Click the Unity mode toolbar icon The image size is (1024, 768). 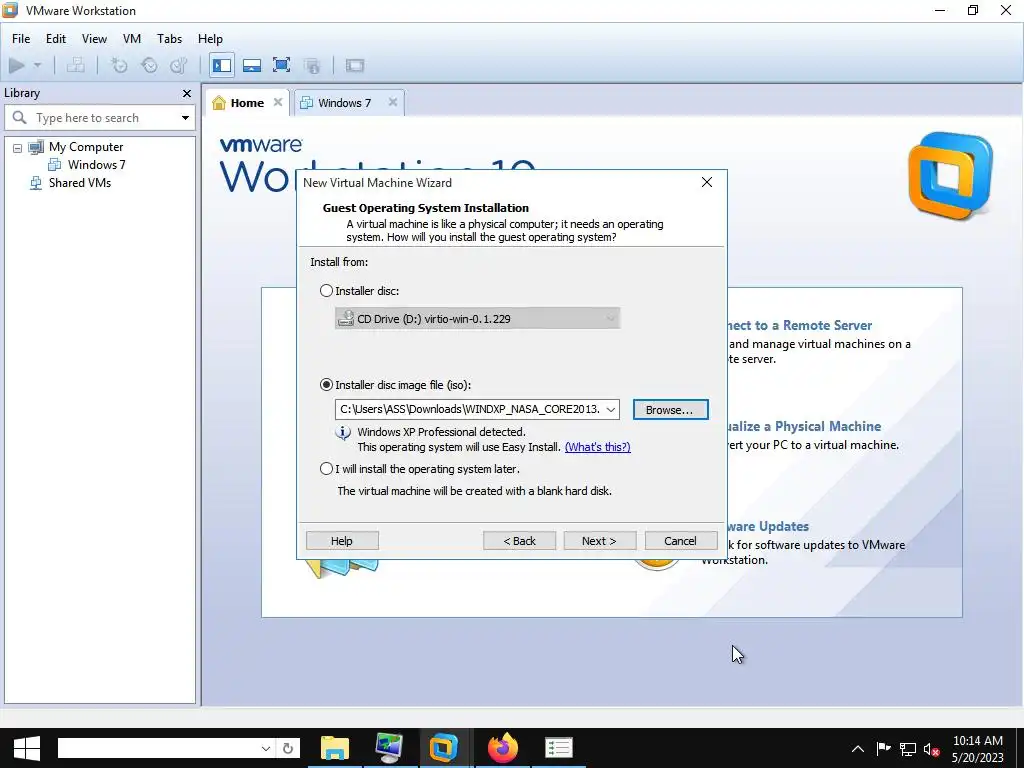click(x=312, y=65)
